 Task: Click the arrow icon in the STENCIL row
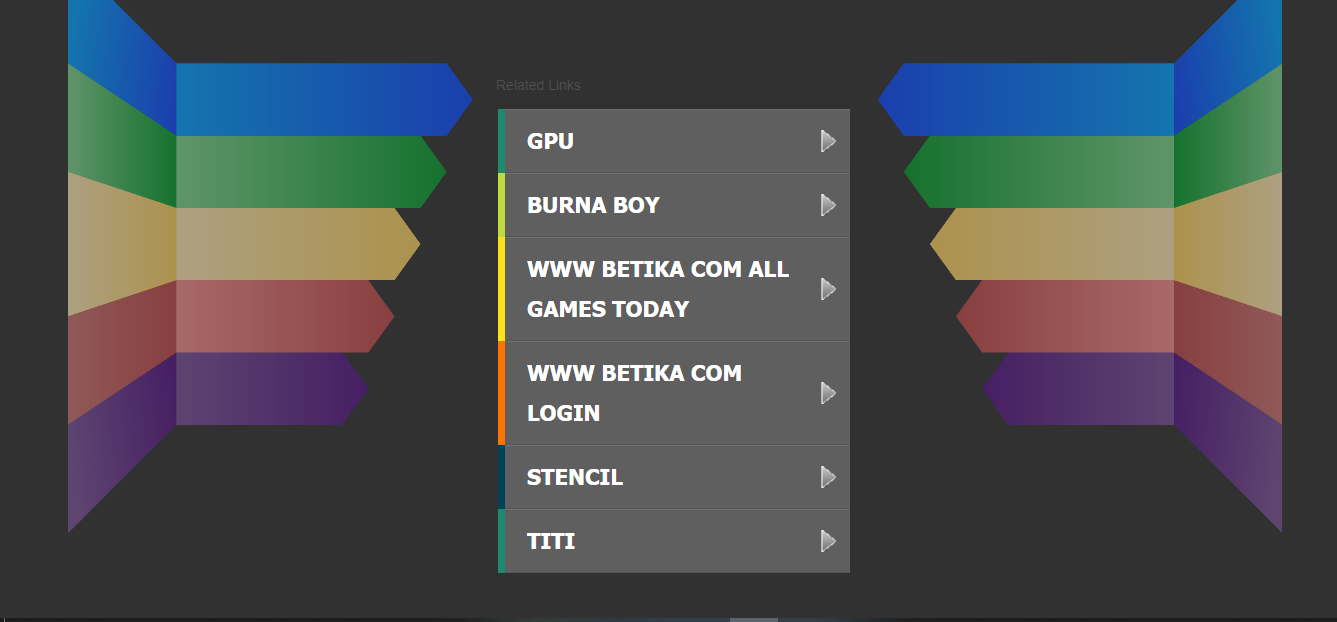point(828,477)
